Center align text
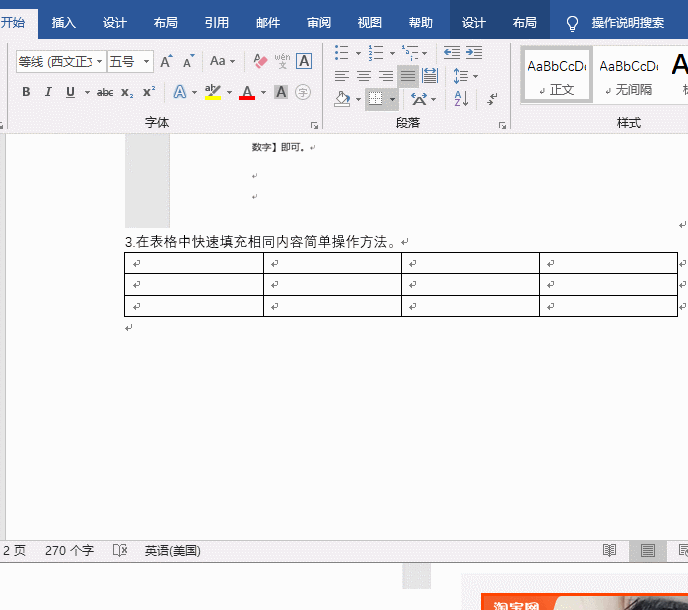The image size is (688, 610). click(x=363, y=76)
